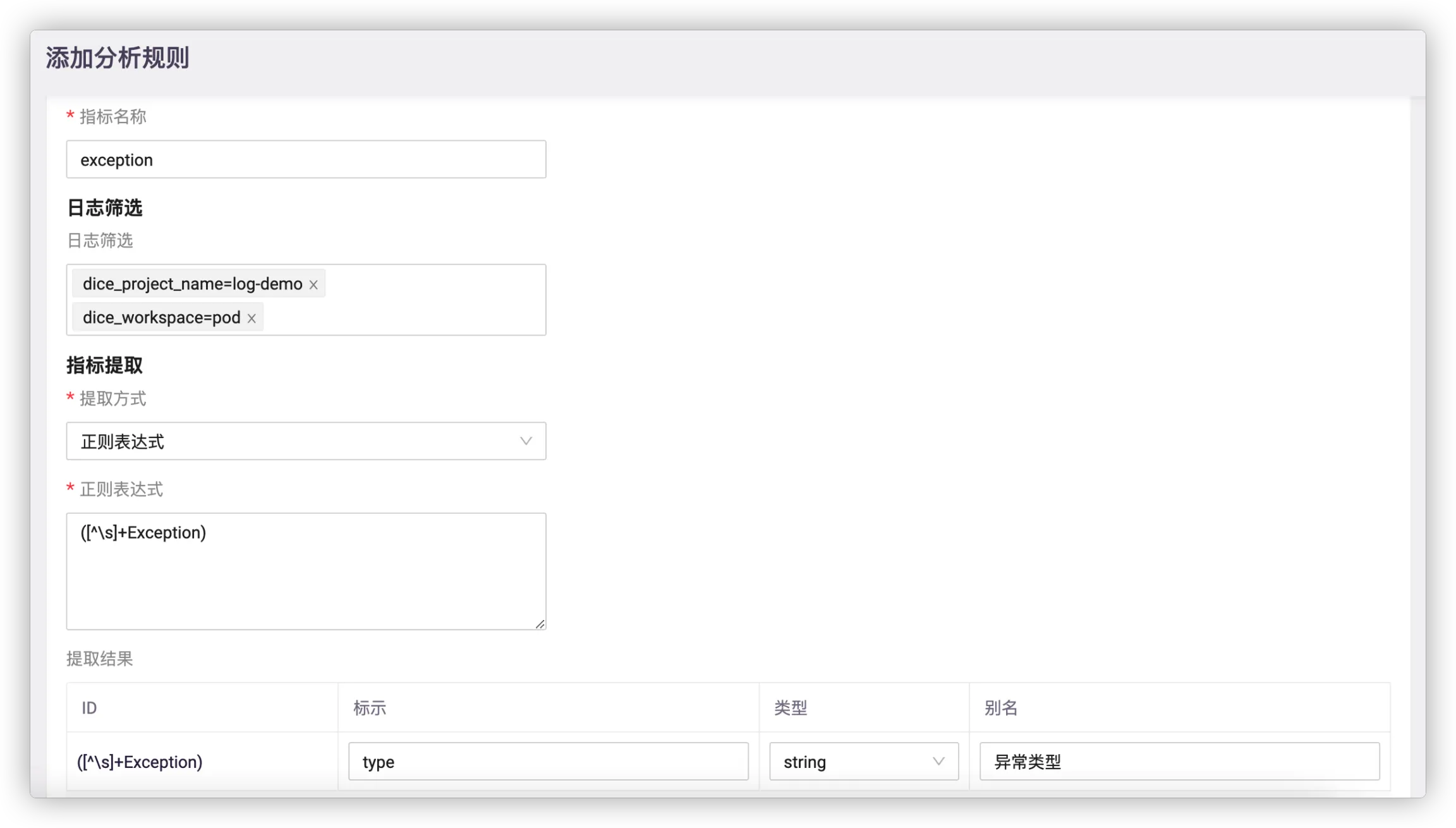Grab the textarea resize handle corner
1456x828 pixels.
pos(540,624)
